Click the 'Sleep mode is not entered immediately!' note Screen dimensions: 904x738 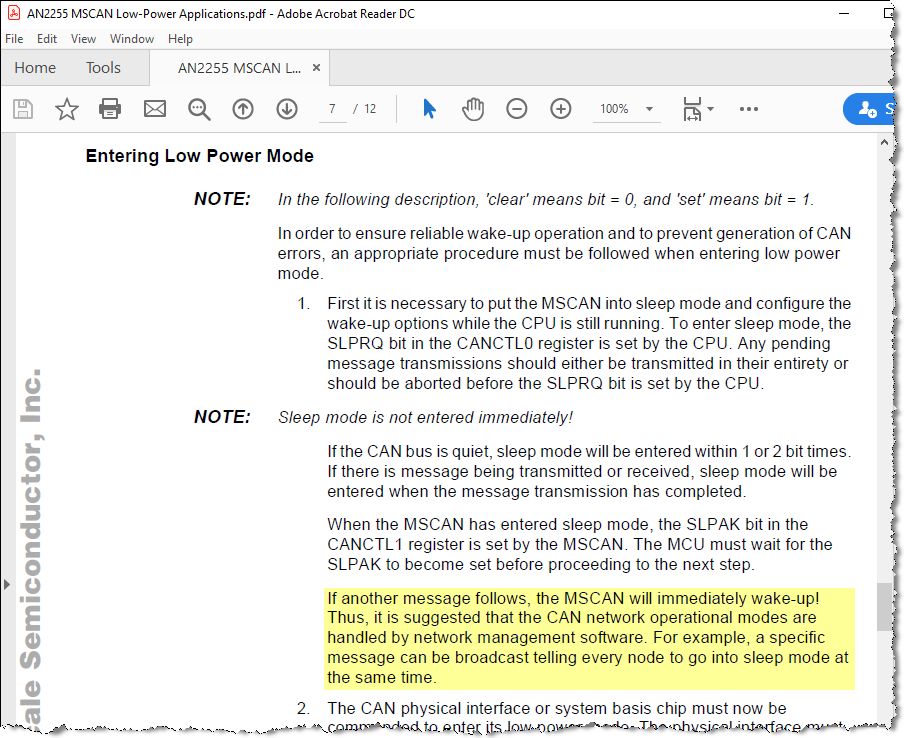pos(425,417)
